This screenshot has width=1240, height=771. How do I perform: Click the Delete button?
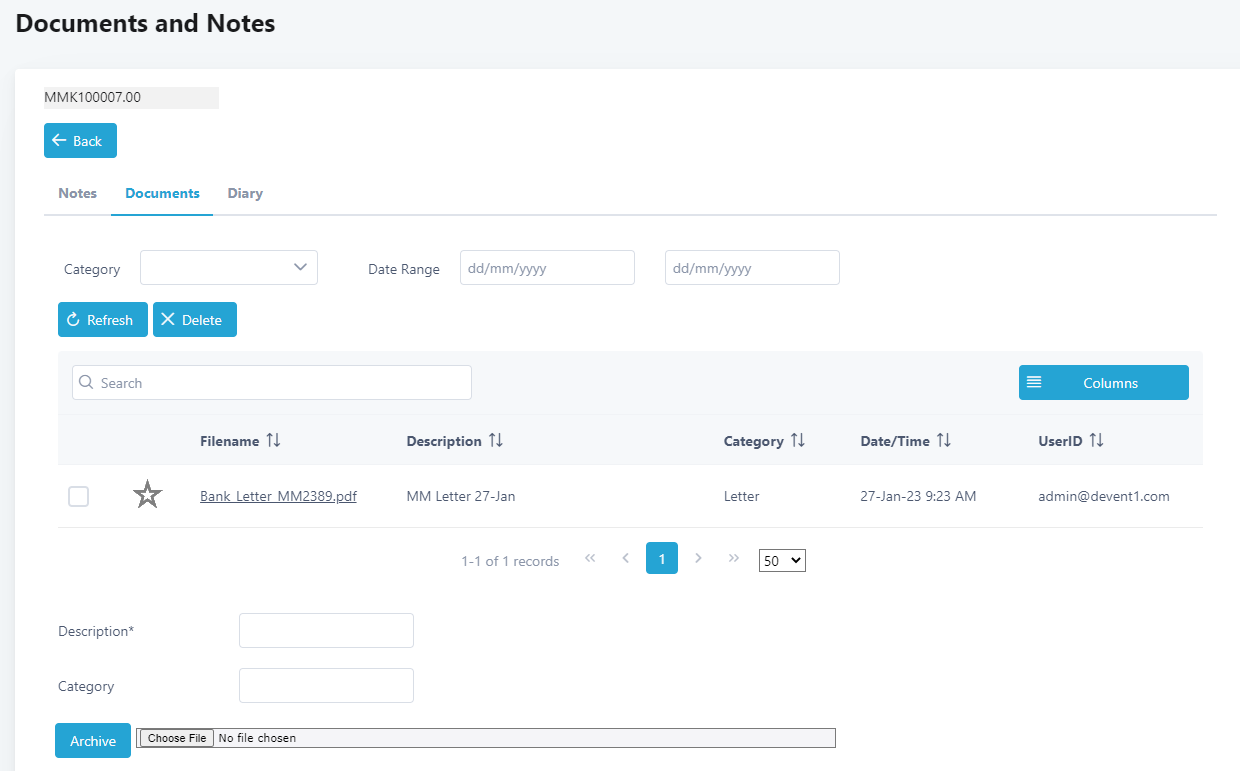(194, 320)
